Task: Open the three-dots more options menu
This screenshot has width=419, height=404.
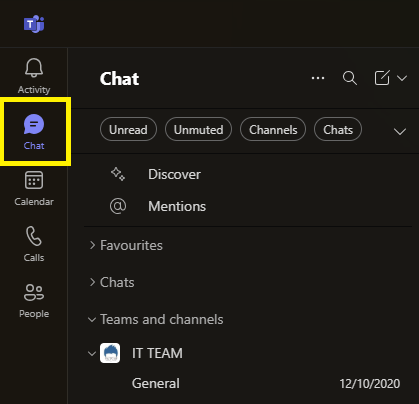Action: click(318, 78)
